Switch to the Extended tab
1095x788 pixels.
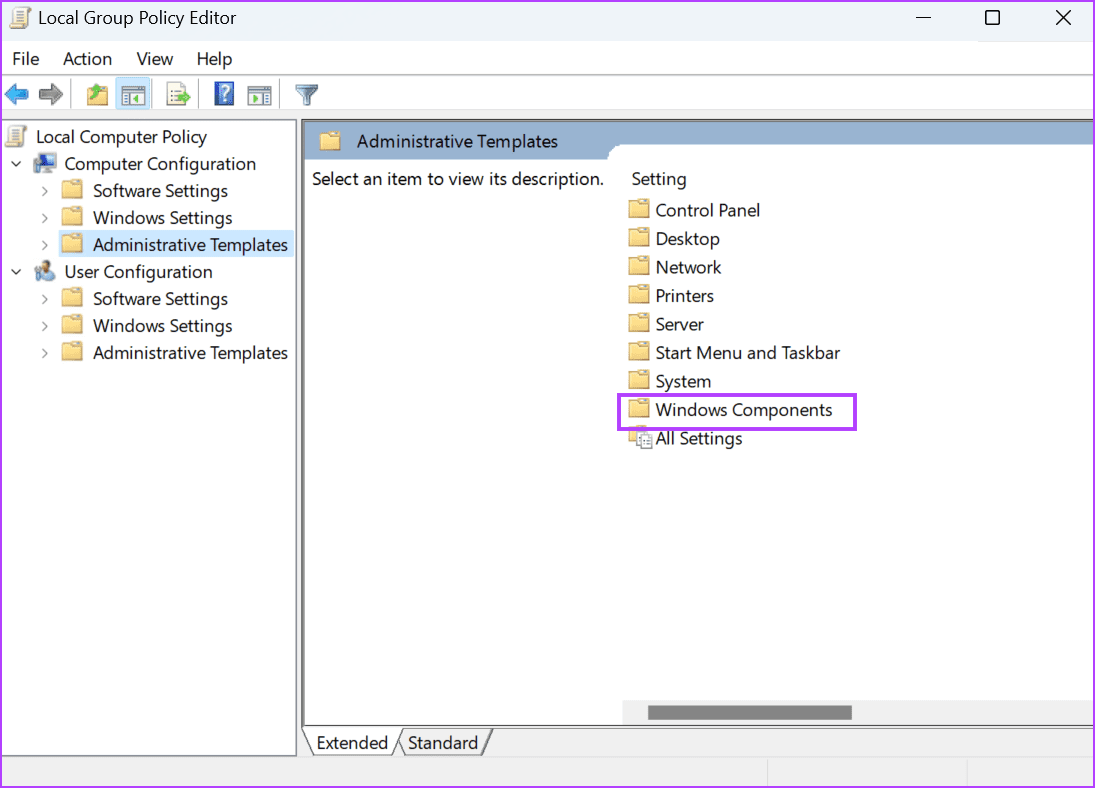pos(351,742)
